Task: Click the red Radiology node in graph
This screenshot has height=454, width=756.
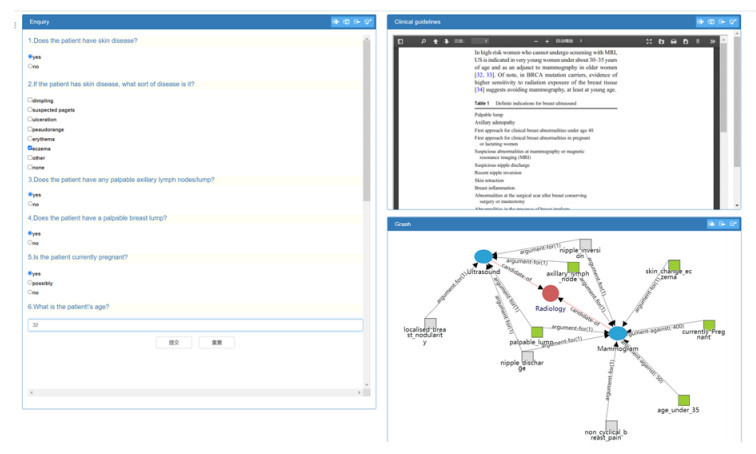Action: 550,293
